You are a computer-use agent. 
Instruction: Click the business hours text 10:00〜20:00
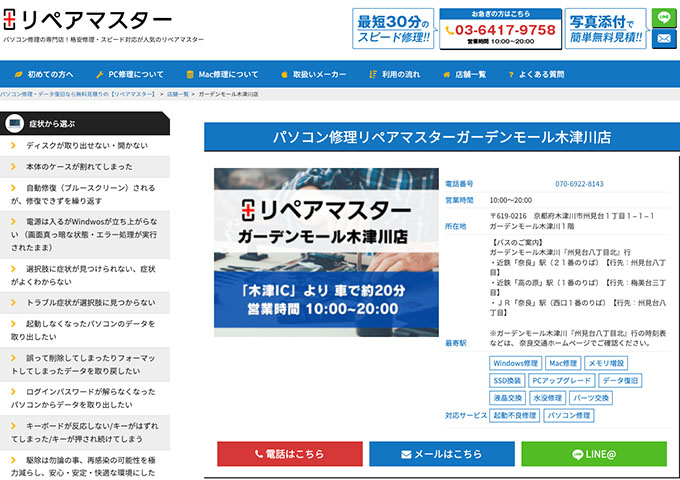511,200
